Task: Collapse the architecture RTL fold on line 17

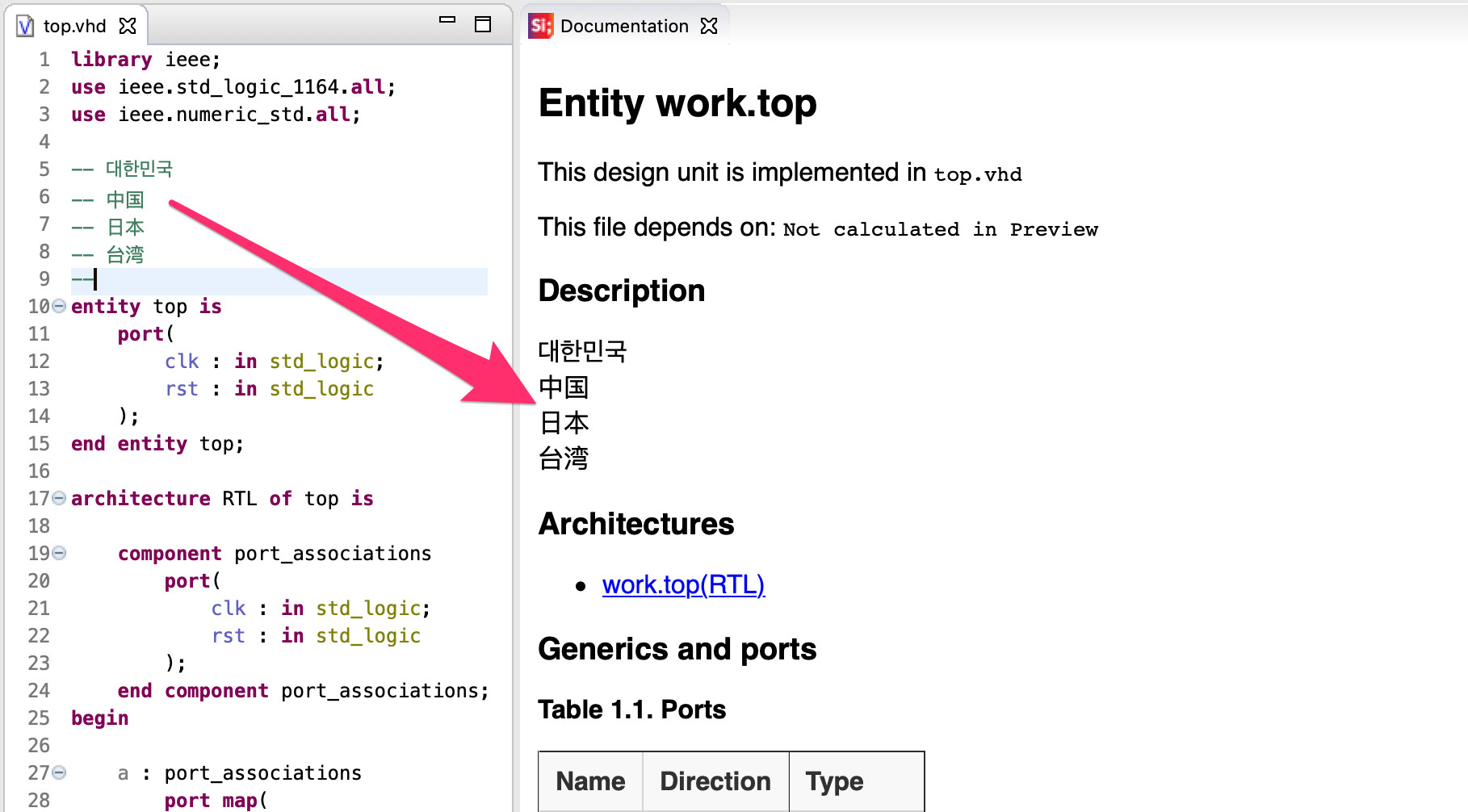Action: (x=59, y=498)
